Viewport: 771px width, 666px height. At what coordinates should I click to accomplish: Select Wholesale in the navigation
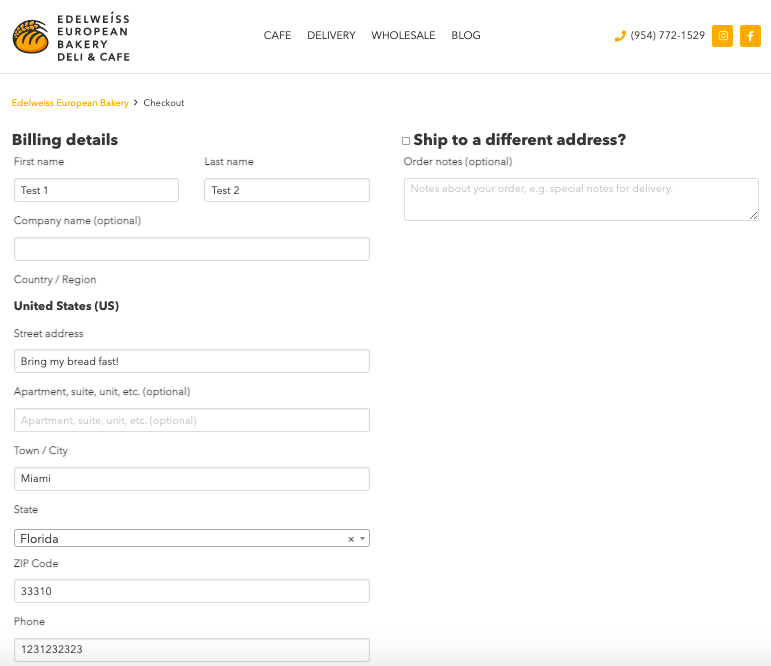(403, 36)
